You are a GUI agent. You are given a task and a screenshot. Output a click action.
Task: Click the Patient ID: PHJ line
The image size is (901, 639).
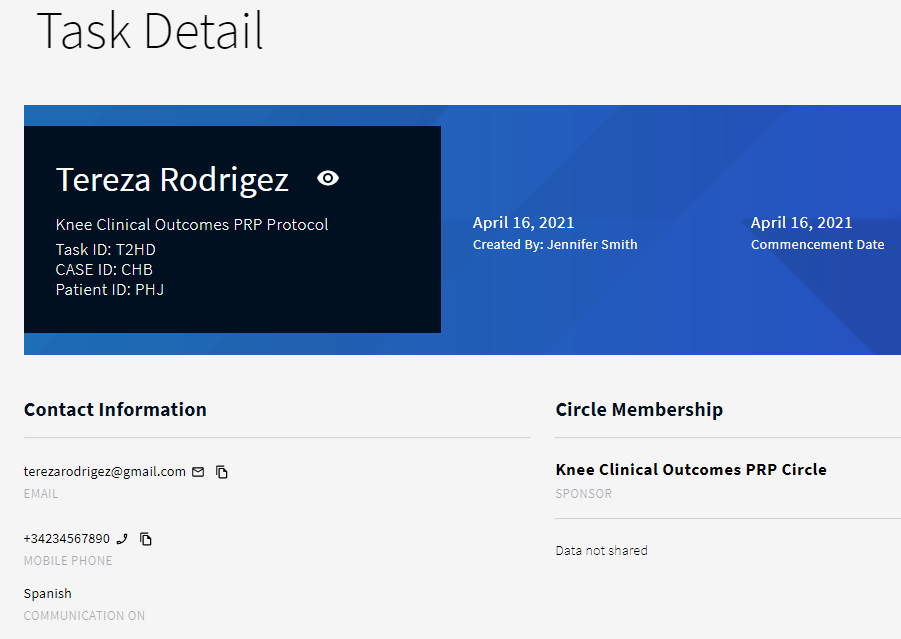tap(109, 290)
